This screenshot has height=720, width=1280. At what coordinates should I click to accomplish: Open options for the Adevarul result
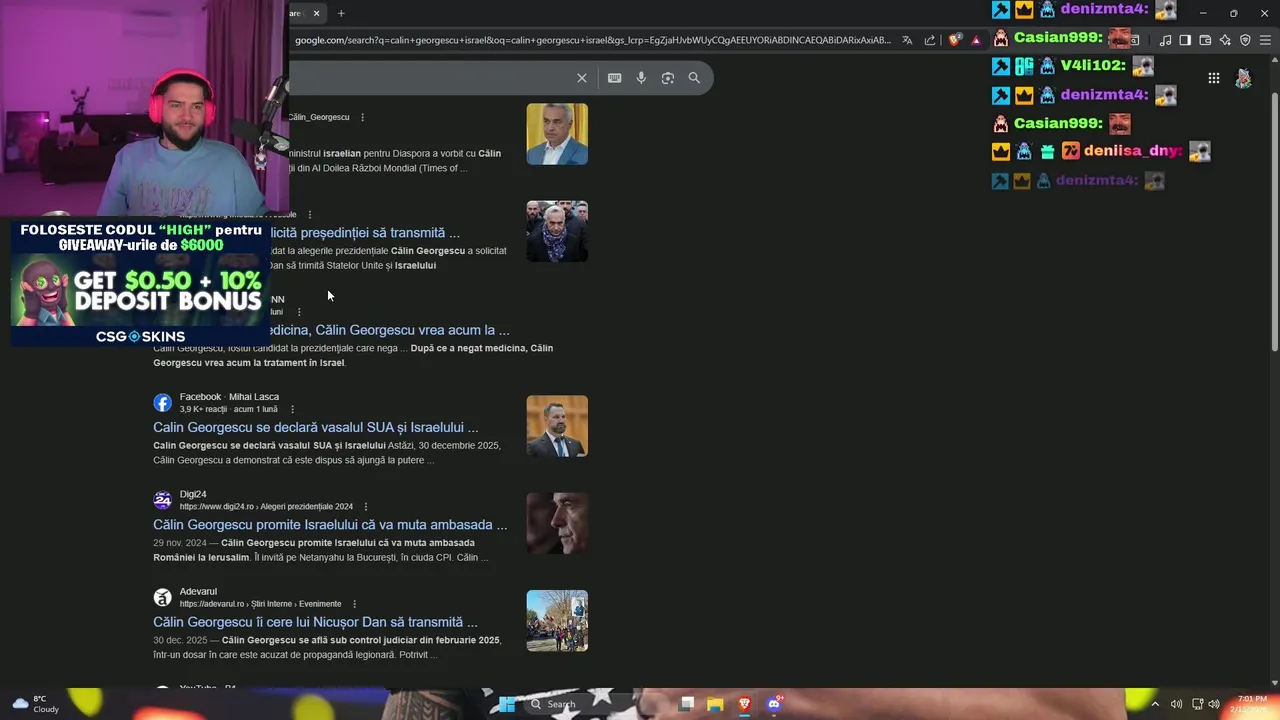coord(354,604)
